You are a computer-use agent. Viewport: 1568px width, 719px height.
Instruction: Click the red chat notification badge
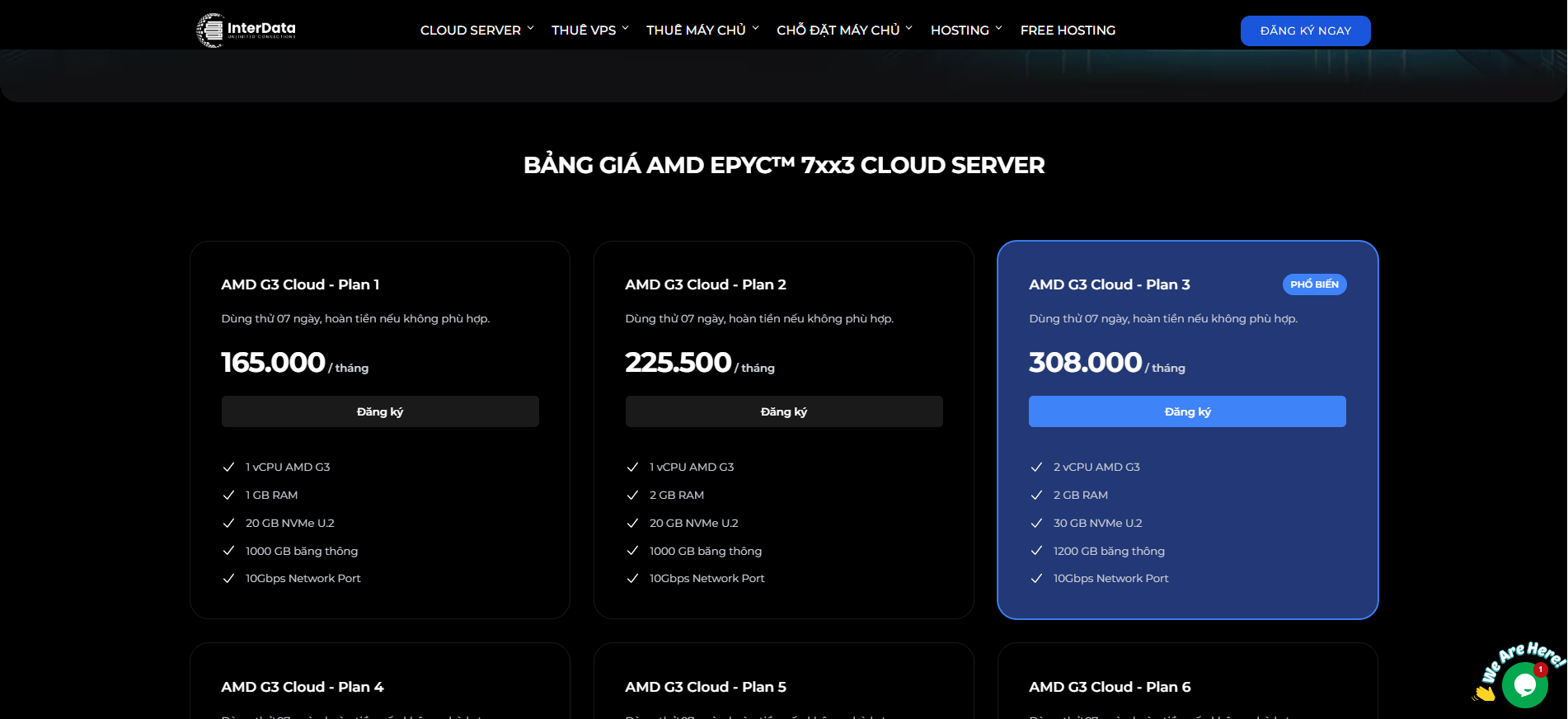[x=1540, y=670]
